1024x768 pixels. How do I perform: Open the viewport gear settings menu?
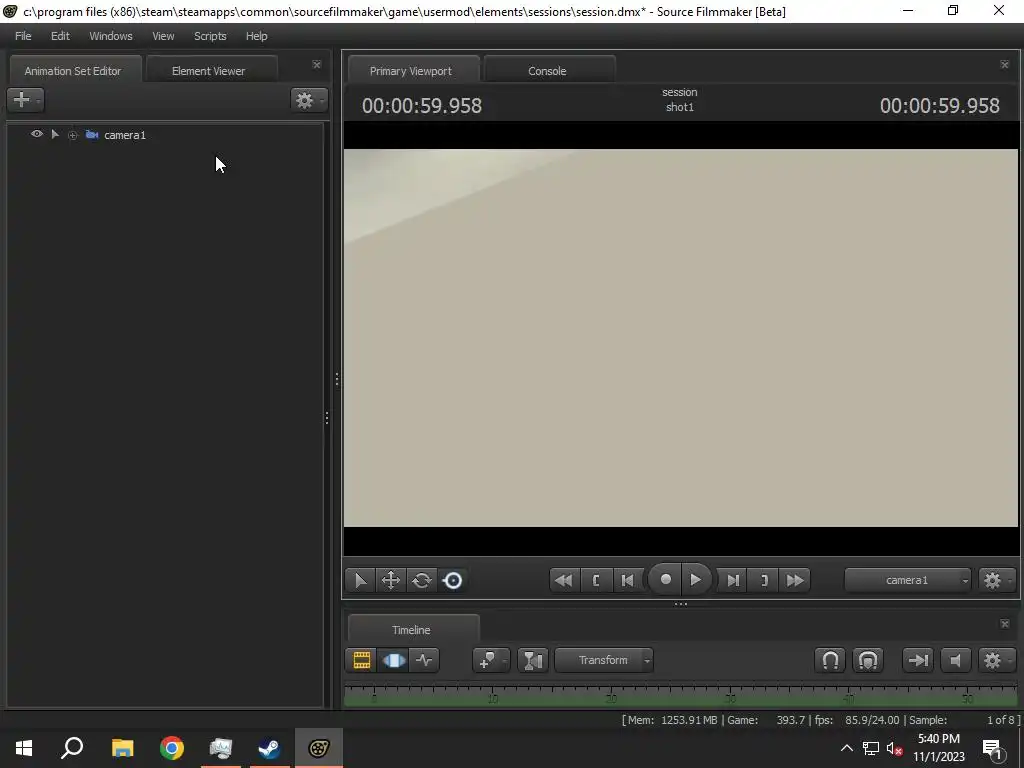(x=995, y=580)
